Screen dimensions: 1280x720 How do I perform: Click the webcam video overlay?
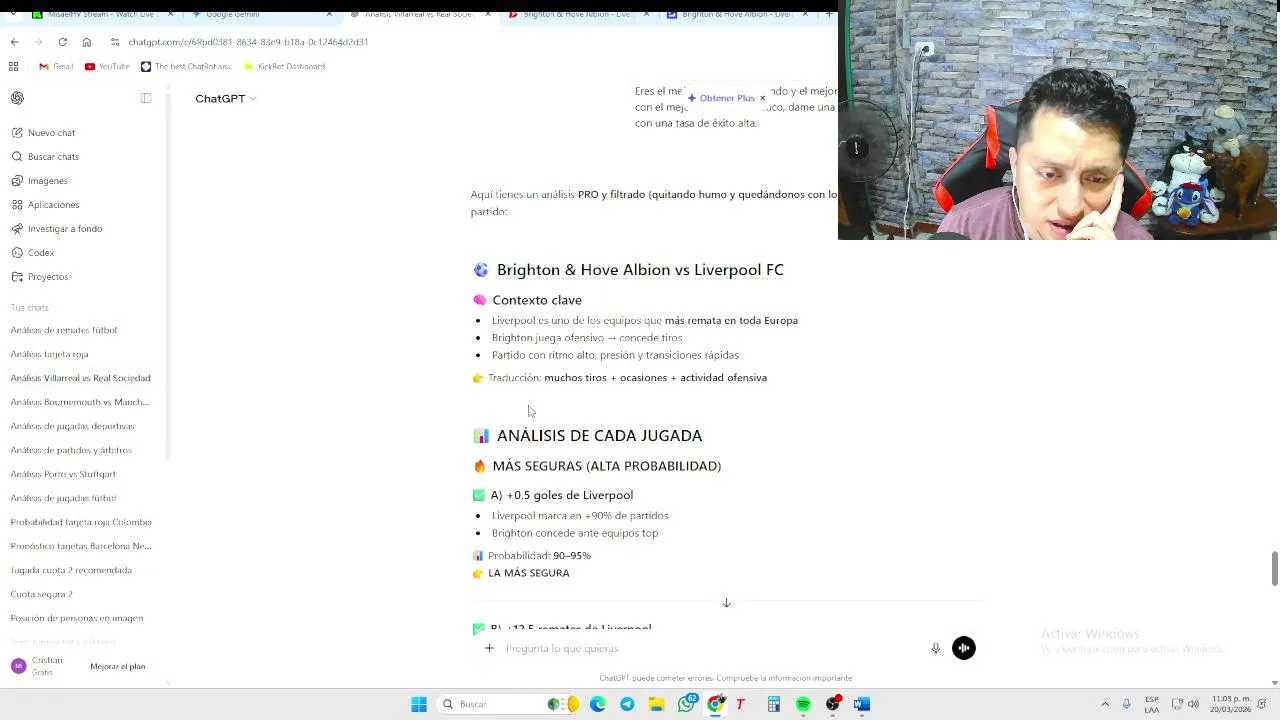(1058, 120)
